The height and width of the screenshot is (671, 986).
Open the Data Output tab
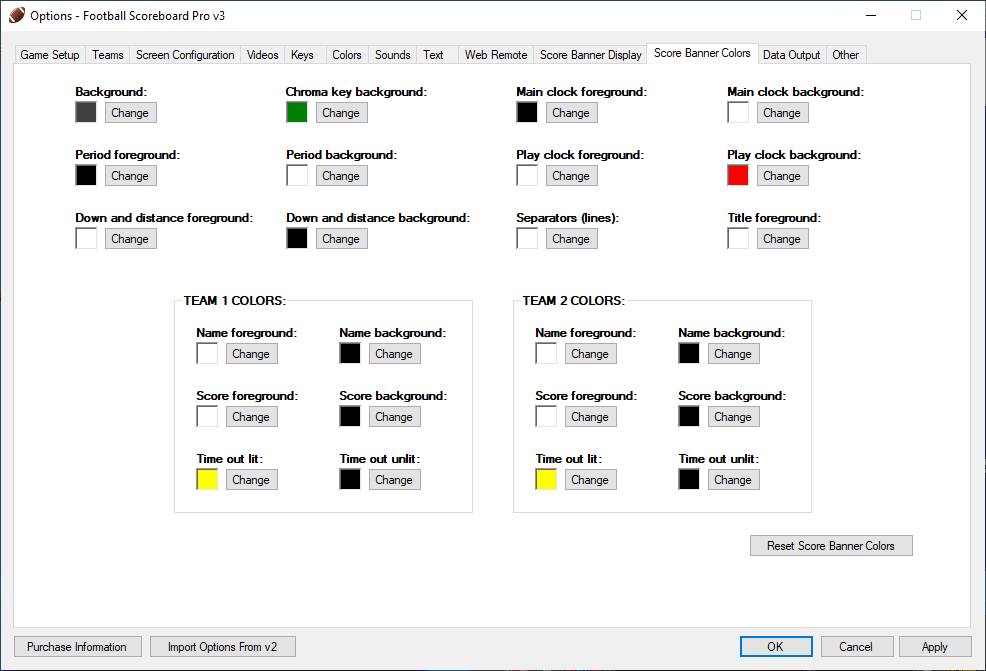[x=791, y=55]
